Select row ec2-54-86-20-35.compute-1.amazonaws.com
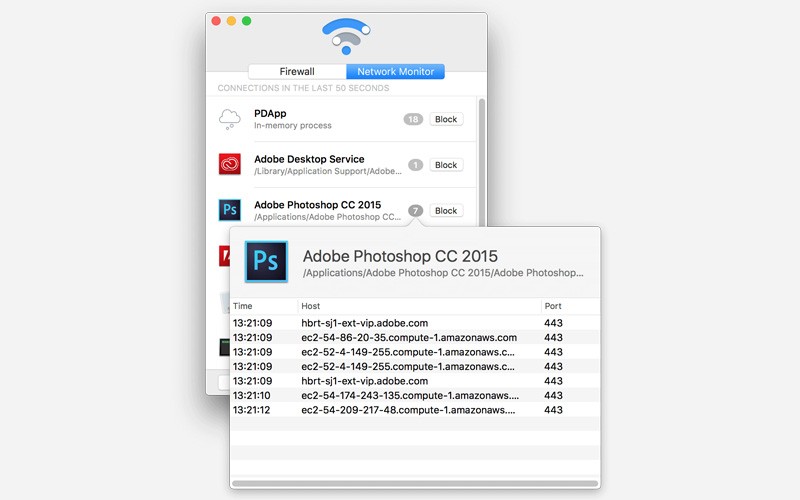This screenshot has height=500, width=800. click(415, 337)
